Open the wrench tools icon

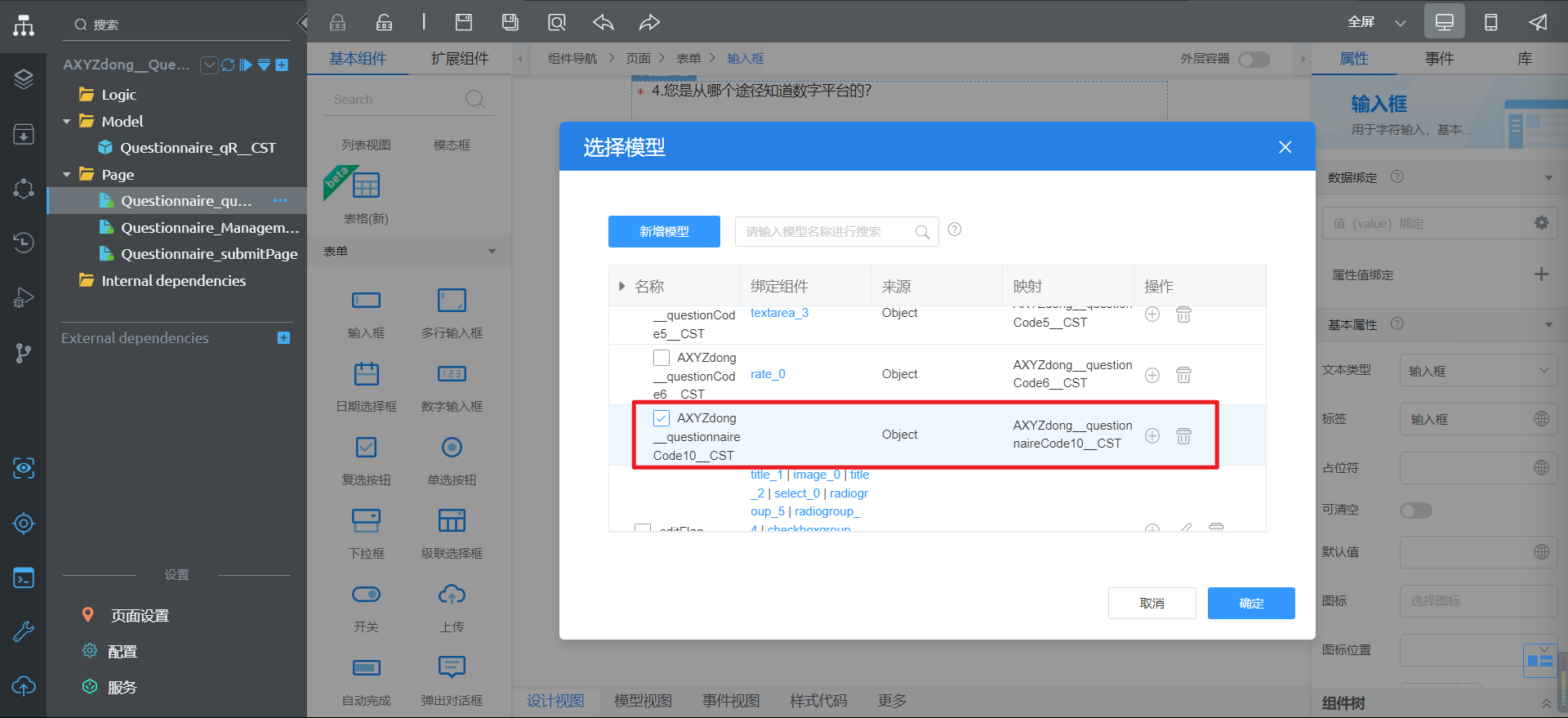pyautogui.click(x=24, y=631)
